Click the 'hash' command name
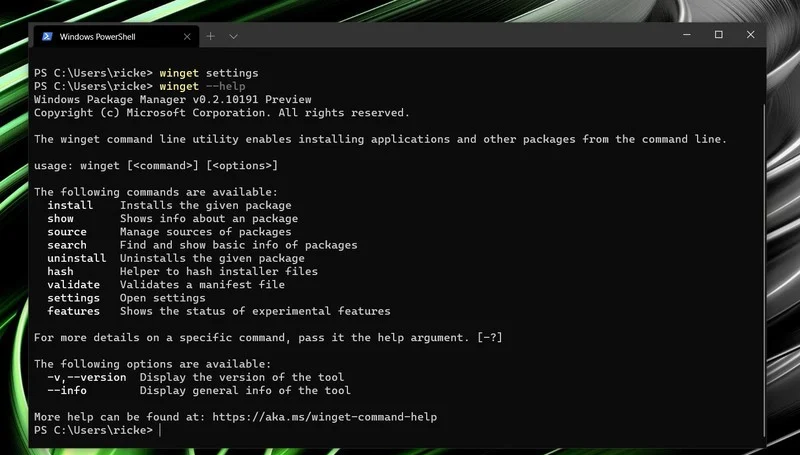This screenshot has height=455, width=800. [x=60, y=271]
